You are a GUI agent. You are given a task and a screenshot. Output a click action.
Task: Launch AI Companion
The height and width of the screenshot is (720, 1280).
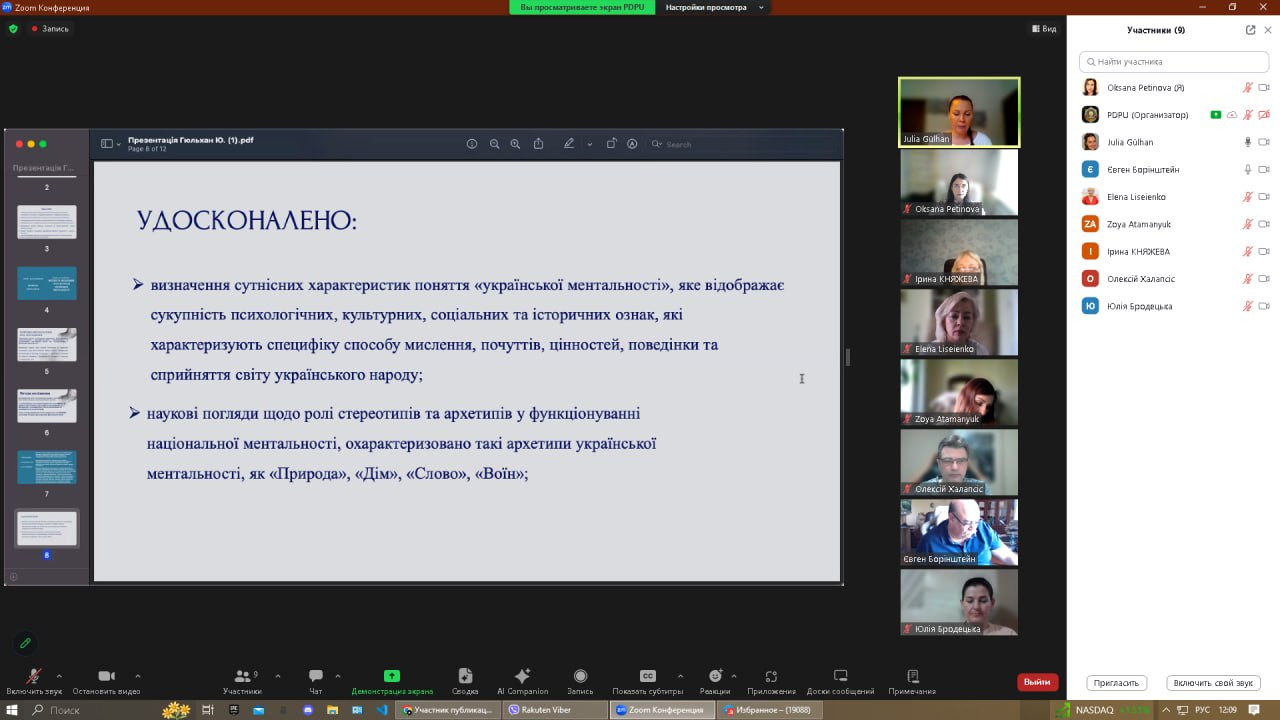[x=522, y=681]
